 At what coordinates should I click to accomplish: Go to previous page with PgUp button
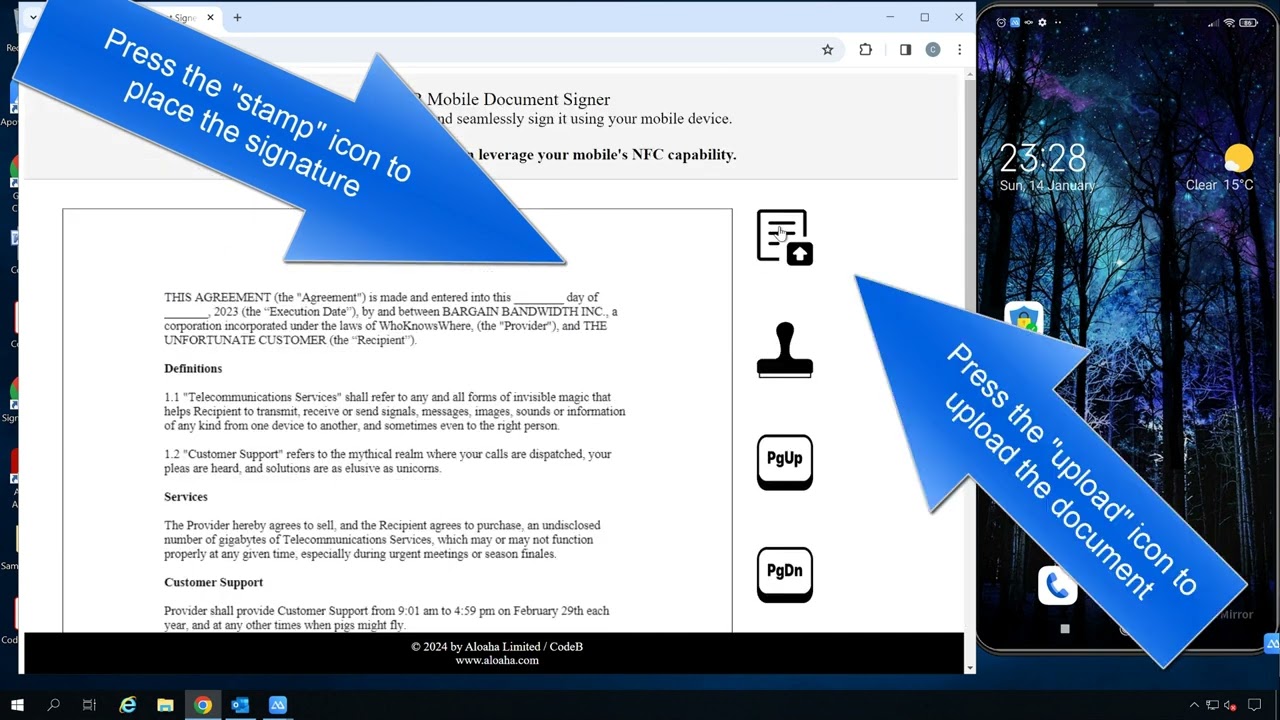(x=785, y=462)
